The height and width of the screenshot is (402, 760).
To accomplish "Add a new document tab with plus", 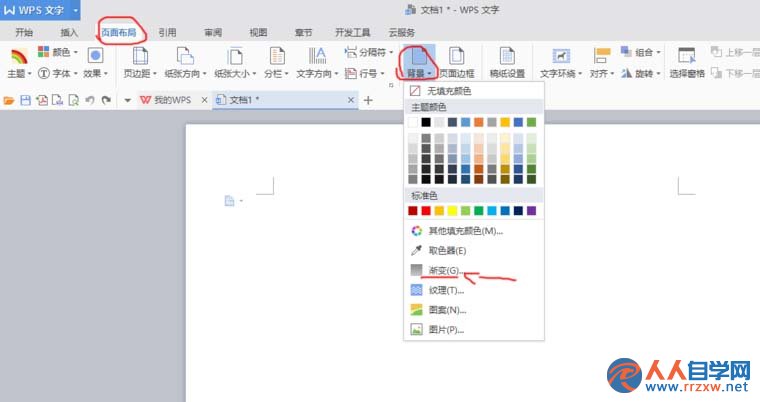I will click(368, 100).
